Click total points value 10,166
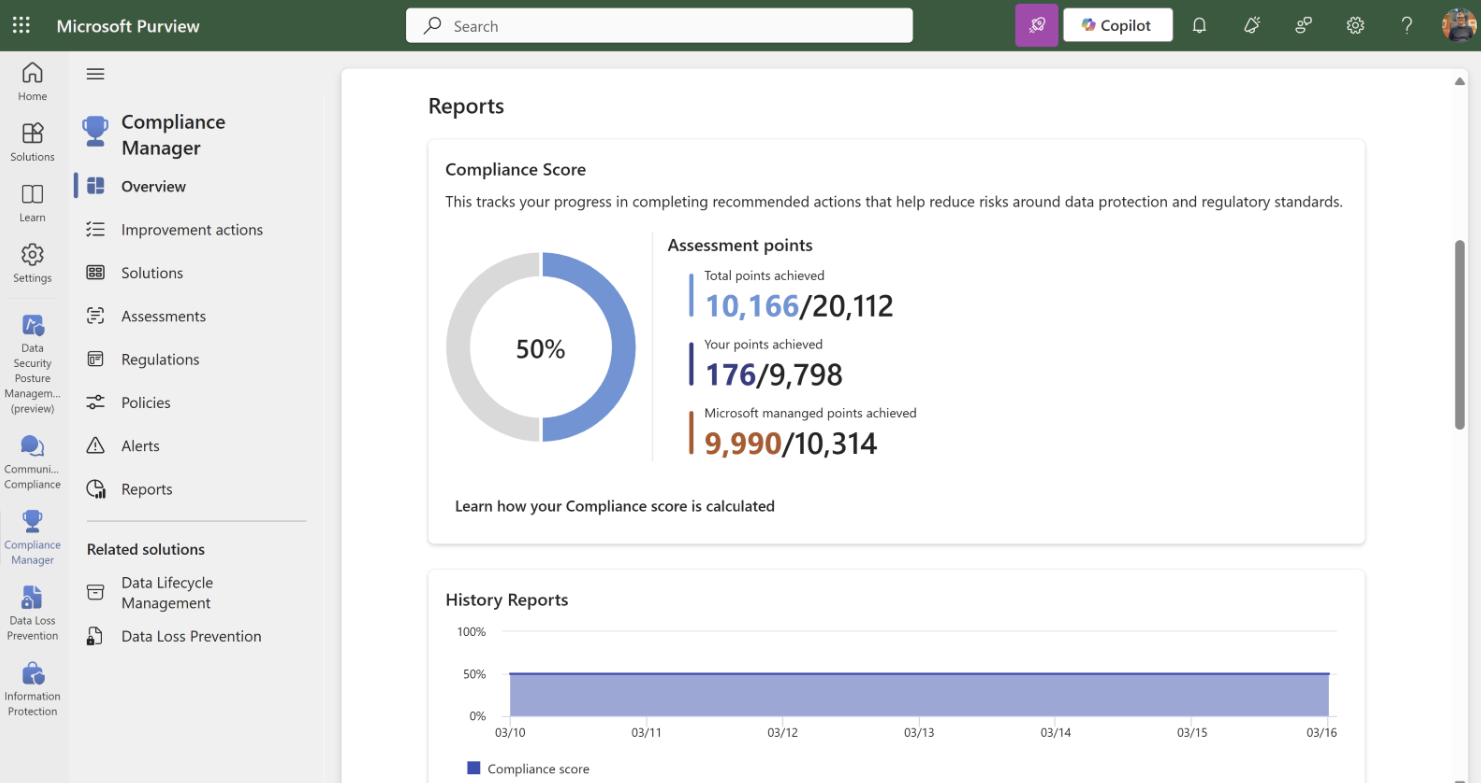 tap(752, 305)
